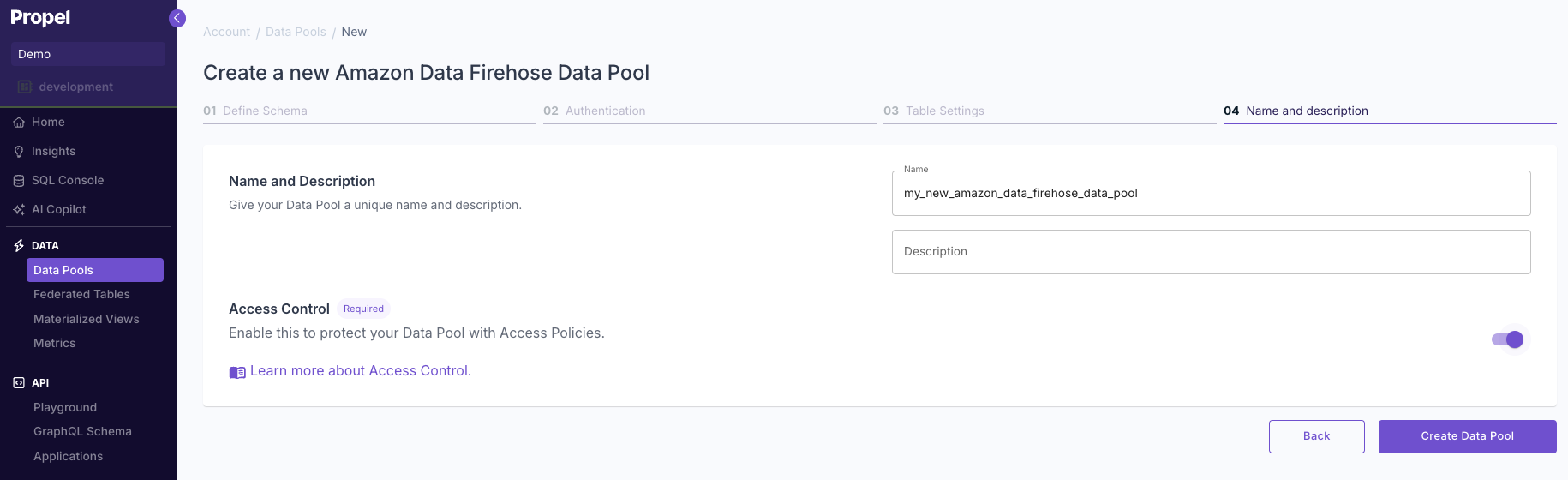Collapse the sidebar with the chevron button

click(x=177, y=18)
